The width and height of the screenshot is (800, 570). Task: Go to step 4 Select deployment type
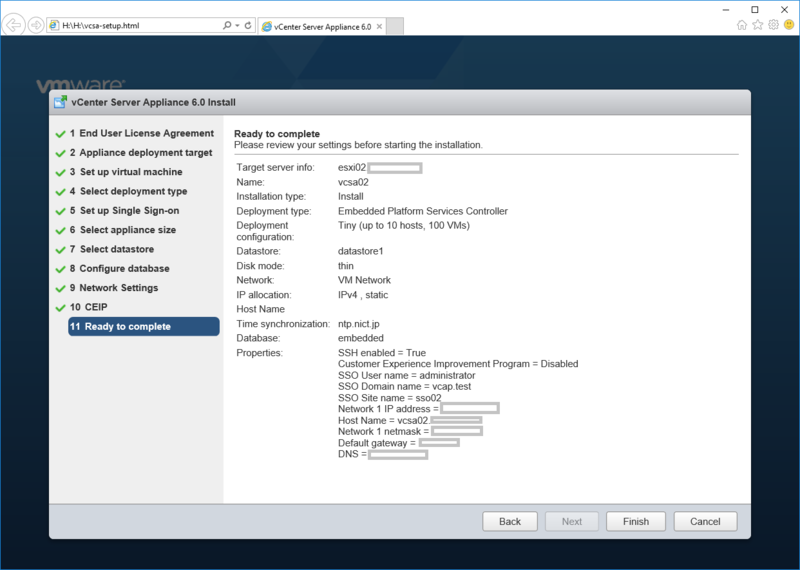pos(128,191)
